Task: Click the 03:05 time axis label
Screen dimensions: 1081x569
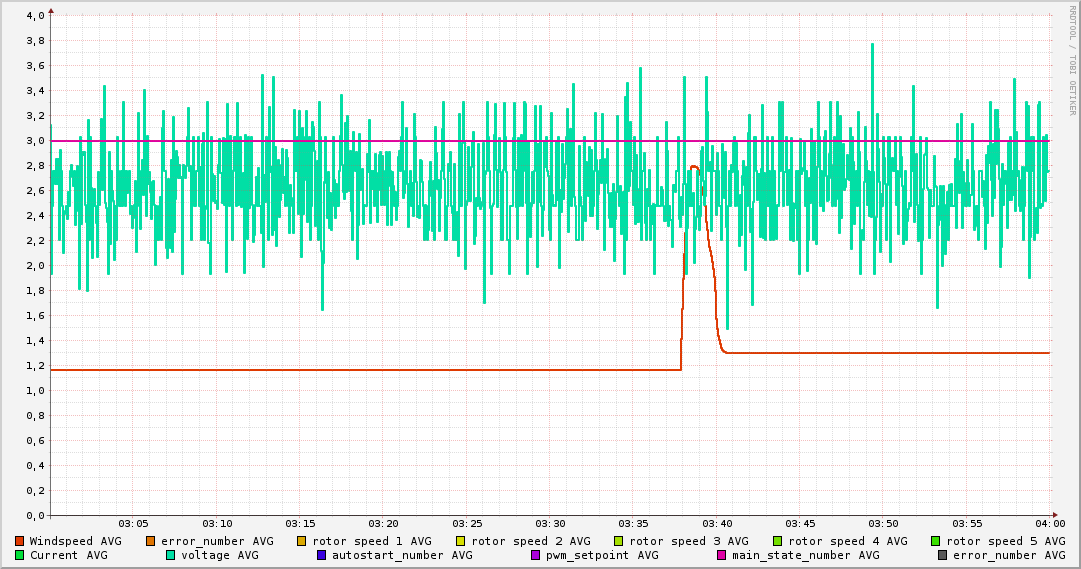Action: coord(134,524)
